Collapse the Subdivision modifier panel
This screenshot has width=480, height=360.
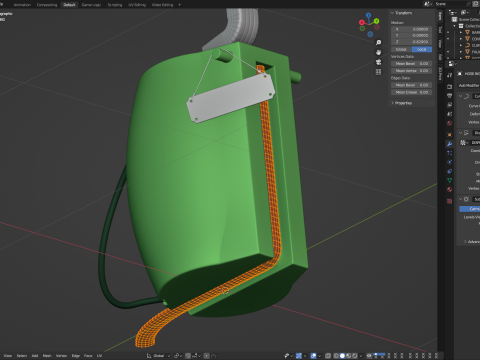click(x=461, y=199)
